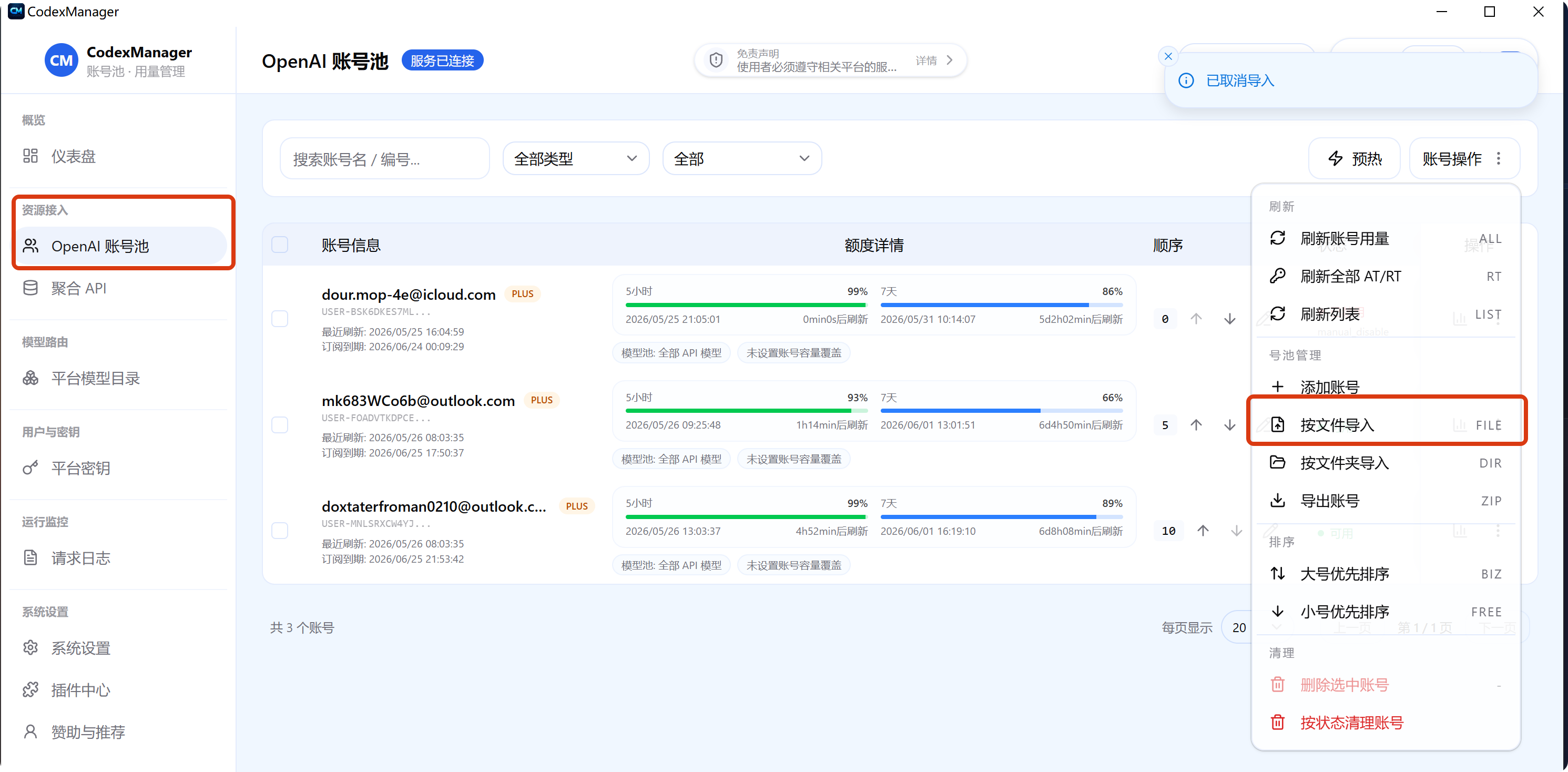Click 模型池: 全部 API 模型 tag of dour.mop-4e
Image resolution: width=1568 pixels, height=772 pixels.
point(671,352)
